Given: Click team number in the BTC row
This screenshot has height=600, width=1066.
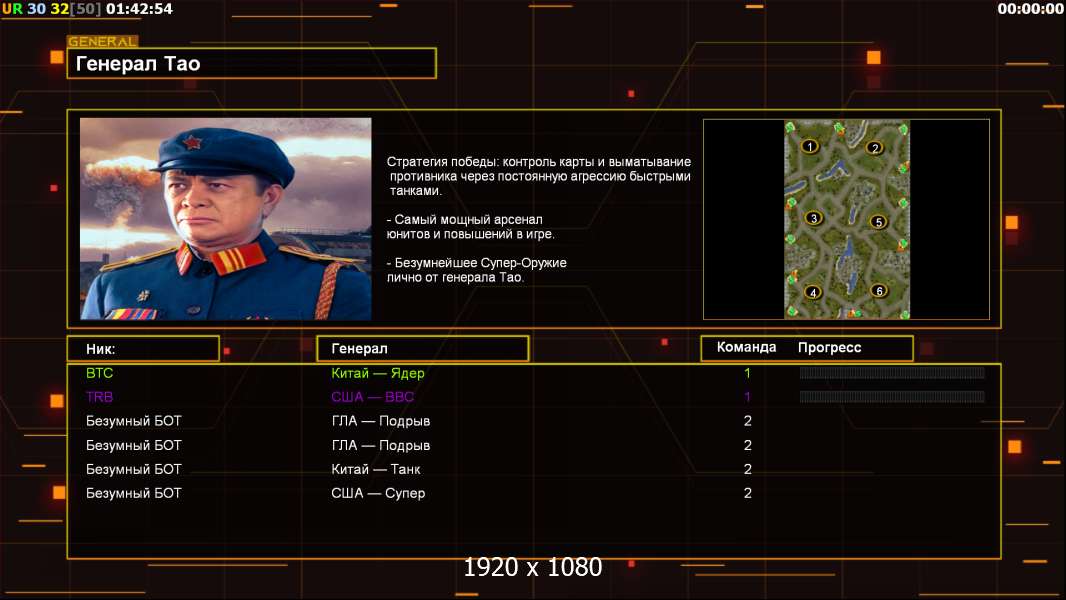Looking at the screenshot, I should tap(747, 373).
